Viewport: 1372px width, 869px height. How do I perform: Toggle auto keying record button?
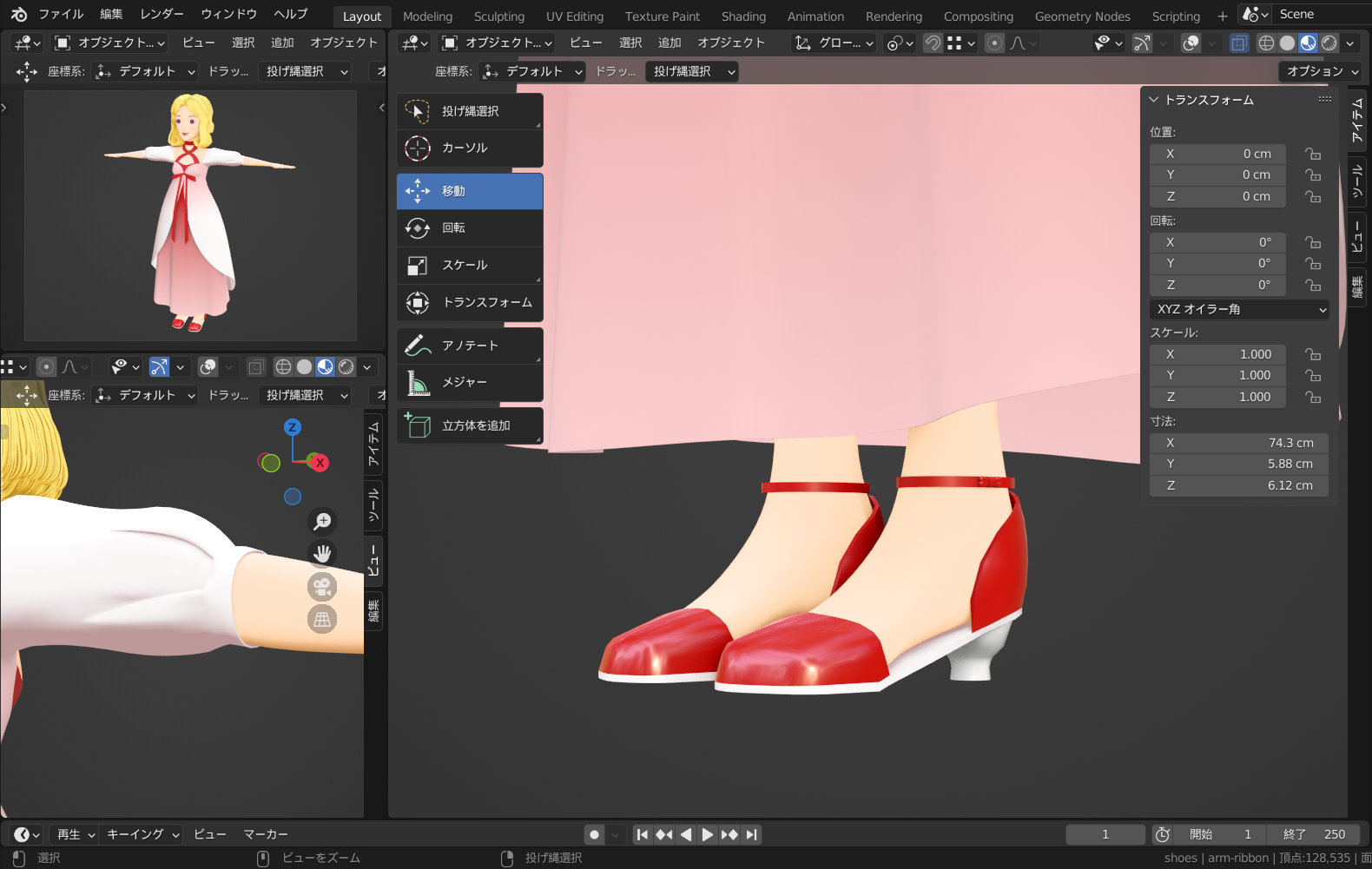[x=594, y=834]
